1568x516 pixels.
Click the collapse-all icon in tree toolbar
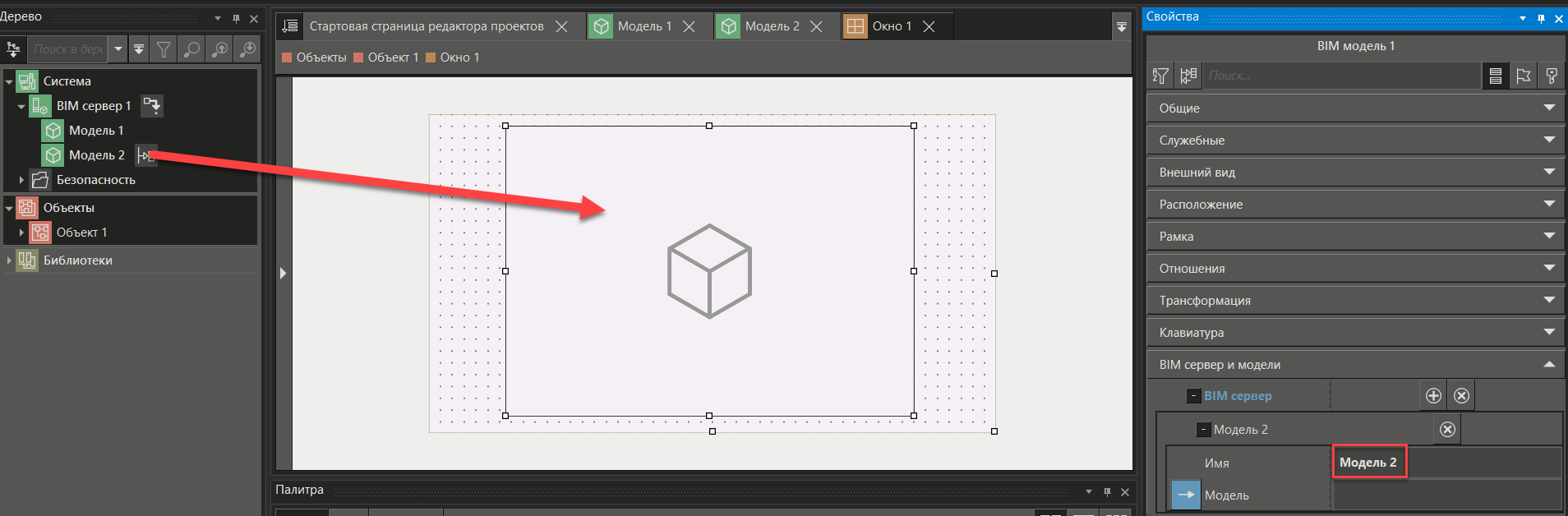139,49
